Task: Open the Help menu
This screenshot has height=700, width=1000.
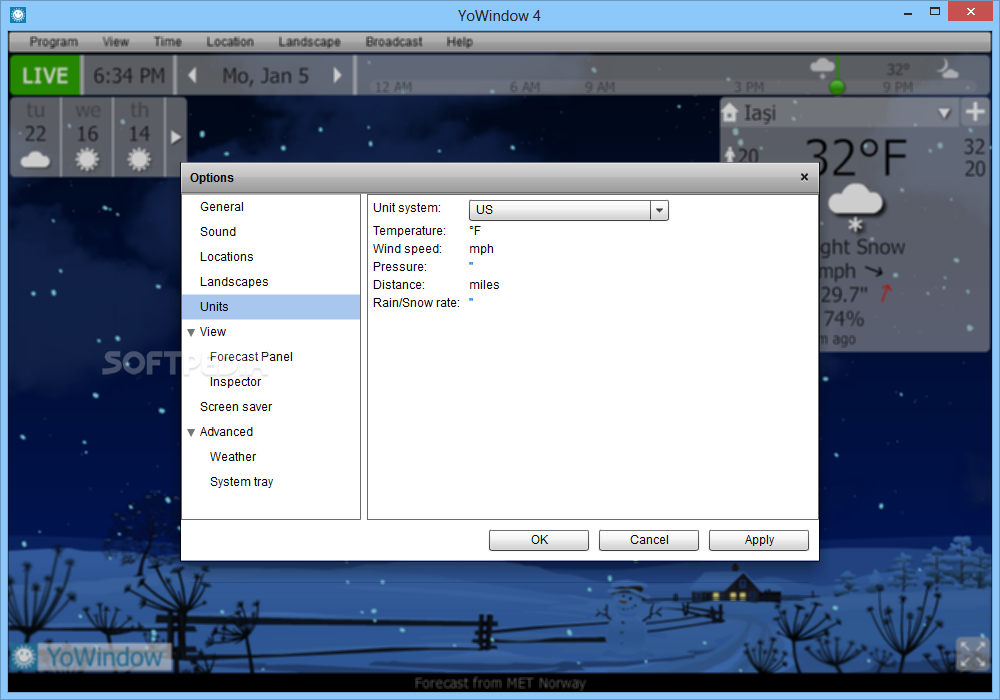Action: (459, 41)
